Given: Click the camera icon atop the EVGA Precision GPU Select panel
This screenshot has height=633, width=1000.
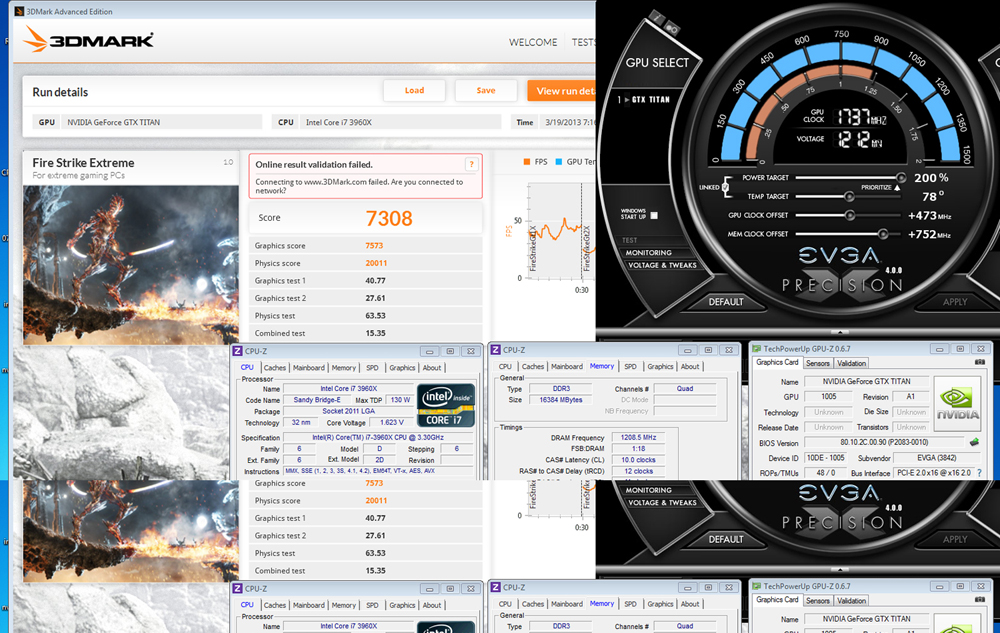Looking at the screenshot, I should click(x=672, y=29).
